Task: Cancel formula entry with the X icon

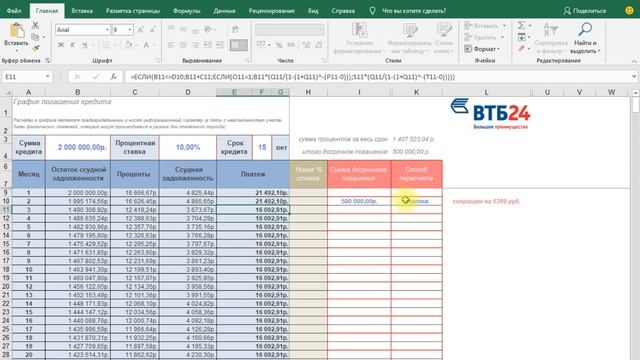Action: click(x=77, y=76)
